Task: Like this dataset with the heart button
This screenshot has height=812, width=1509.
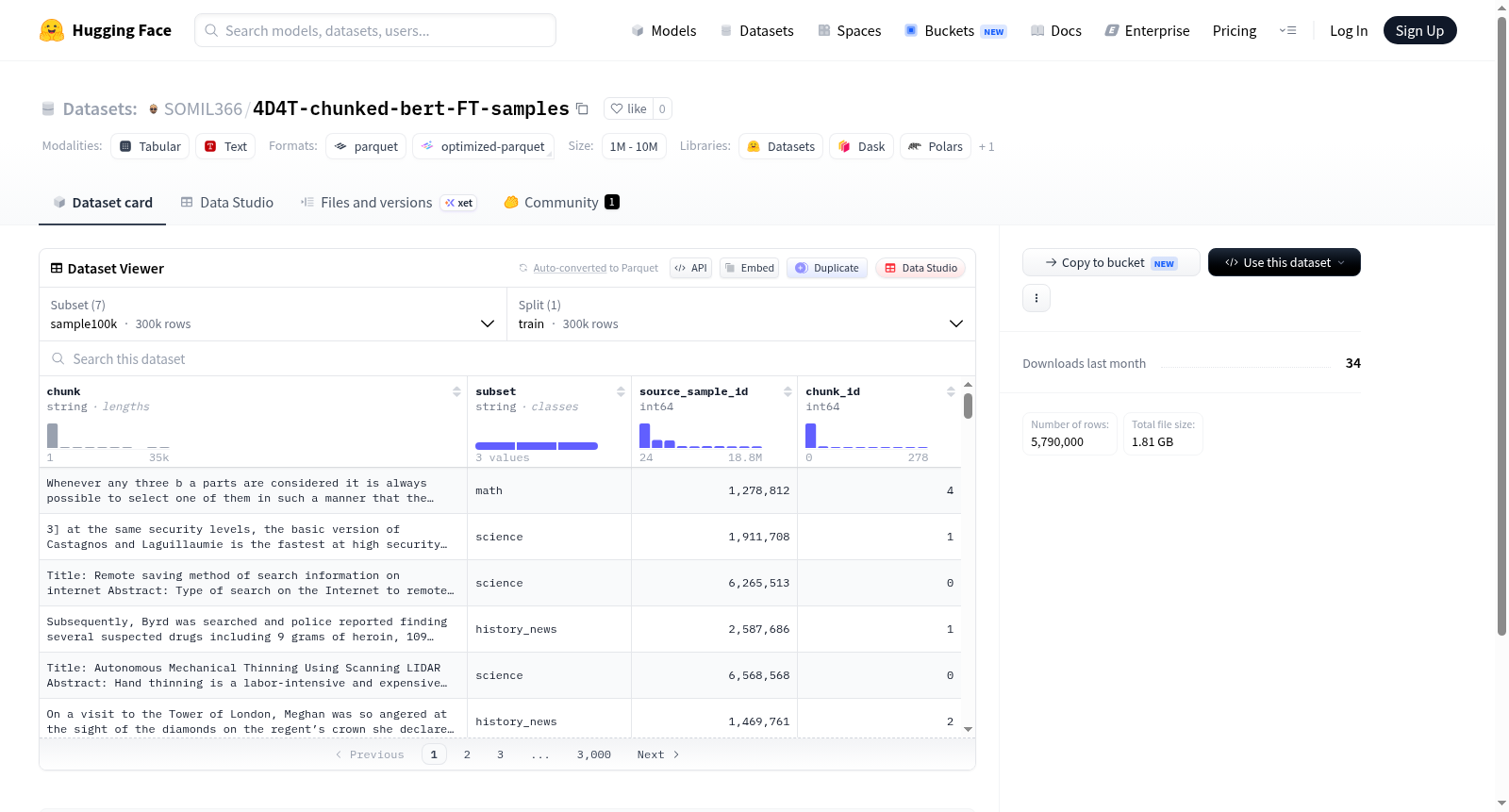Action: click(629, 108)
